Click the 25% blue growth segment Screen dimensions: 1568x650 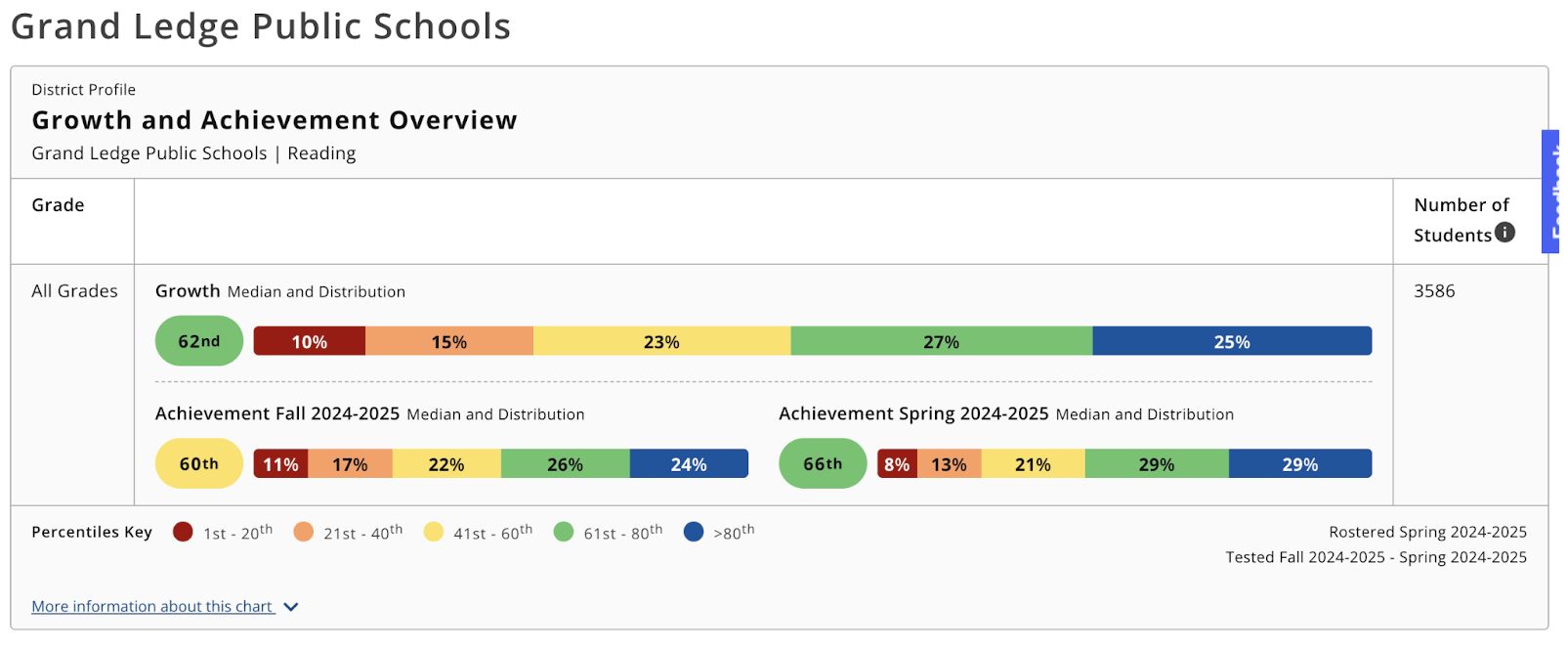point(1232,341)
